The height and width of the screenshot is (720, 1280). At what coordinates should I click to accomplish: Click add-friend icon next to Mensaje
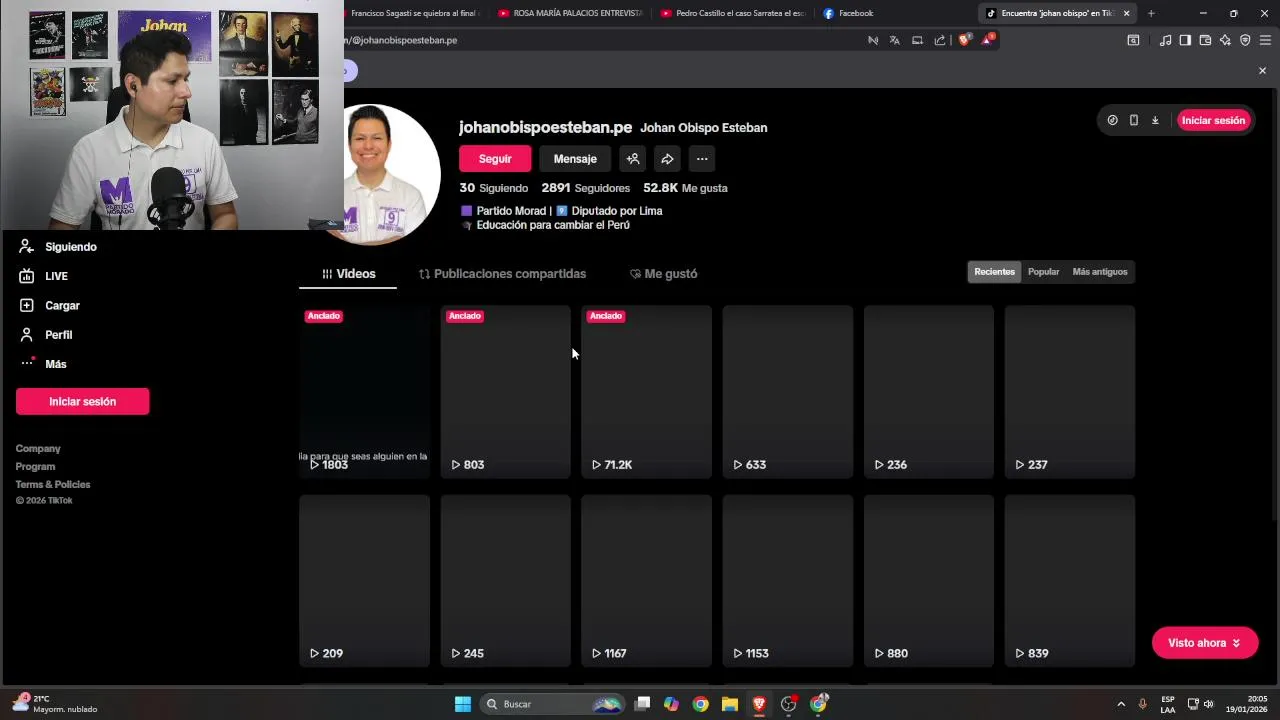click(x=632, y=159)
